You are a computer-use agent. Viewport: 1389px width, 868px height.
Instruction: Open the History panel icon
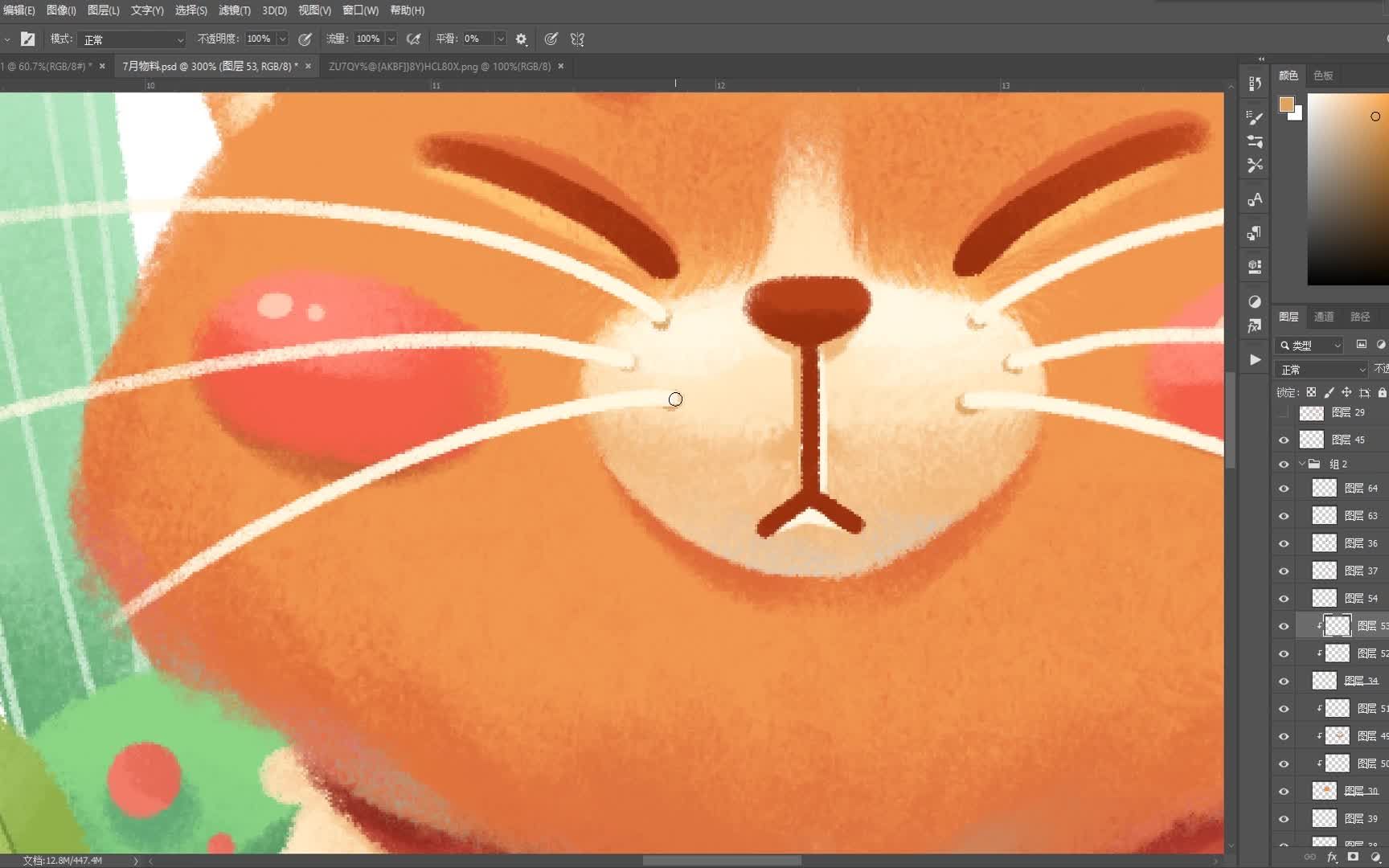[x=1255, y=84]
